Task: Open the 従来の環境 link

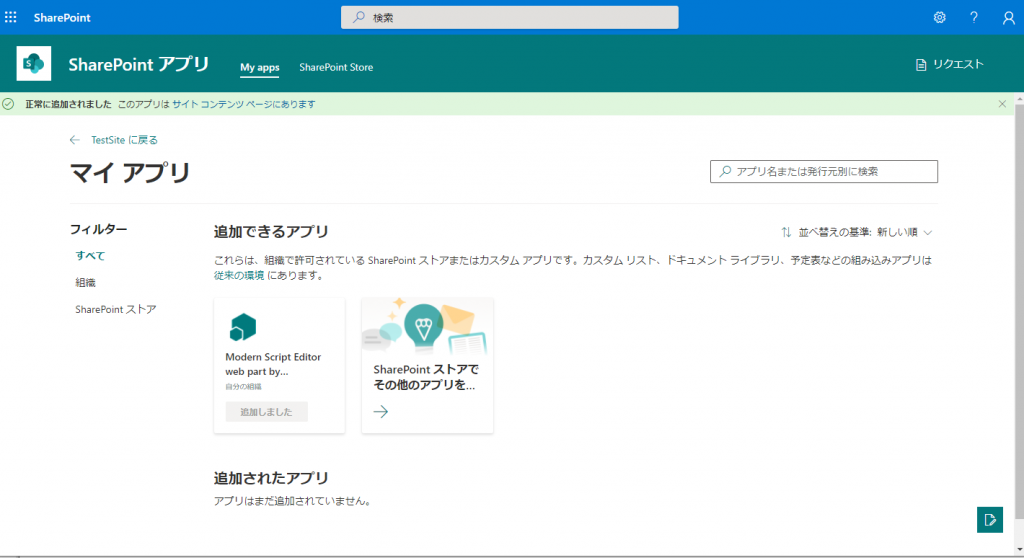Action: pos(239,275)
